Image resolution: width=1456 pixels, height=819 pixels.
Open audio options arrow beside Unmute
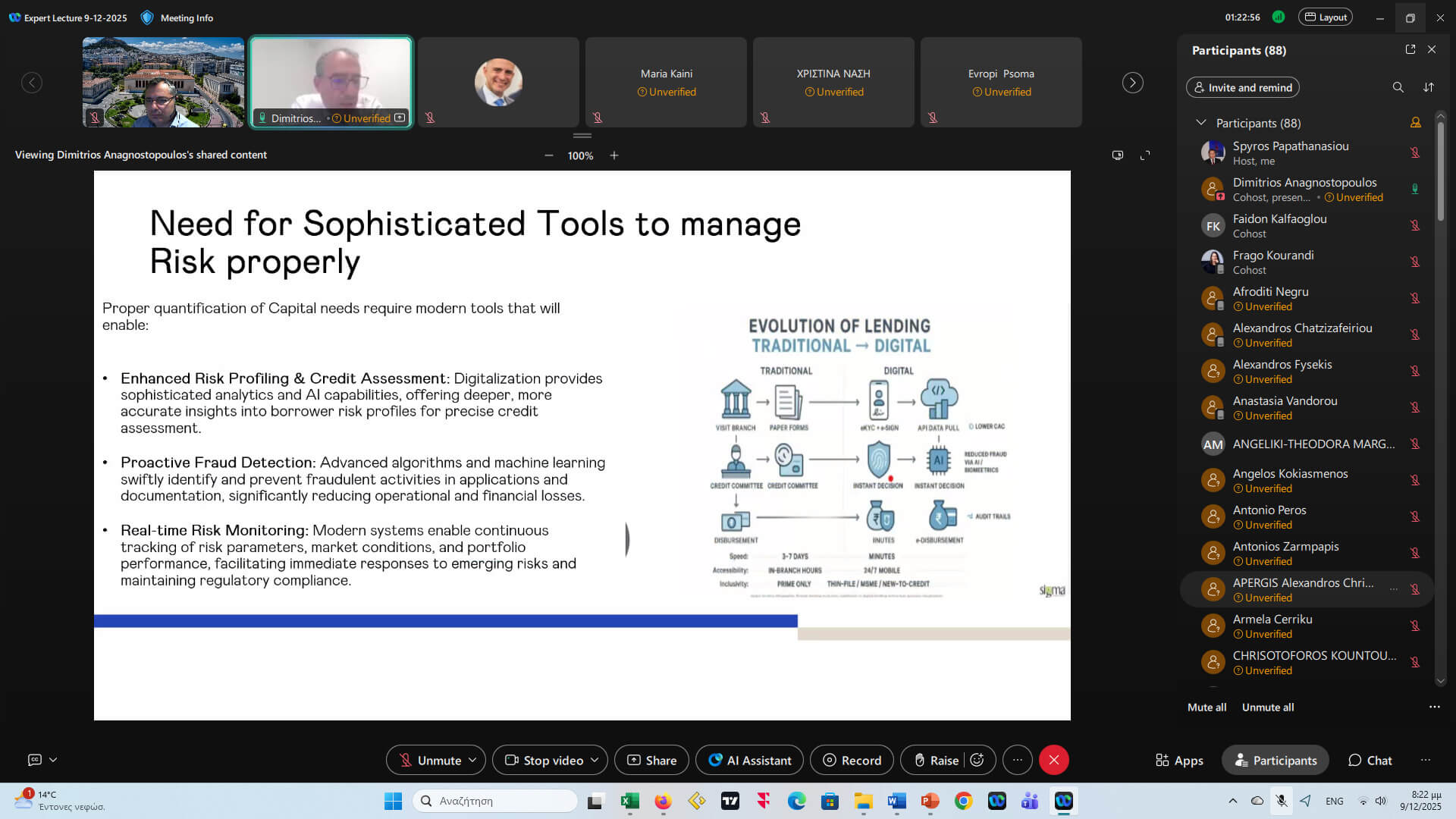click(472, 760)
